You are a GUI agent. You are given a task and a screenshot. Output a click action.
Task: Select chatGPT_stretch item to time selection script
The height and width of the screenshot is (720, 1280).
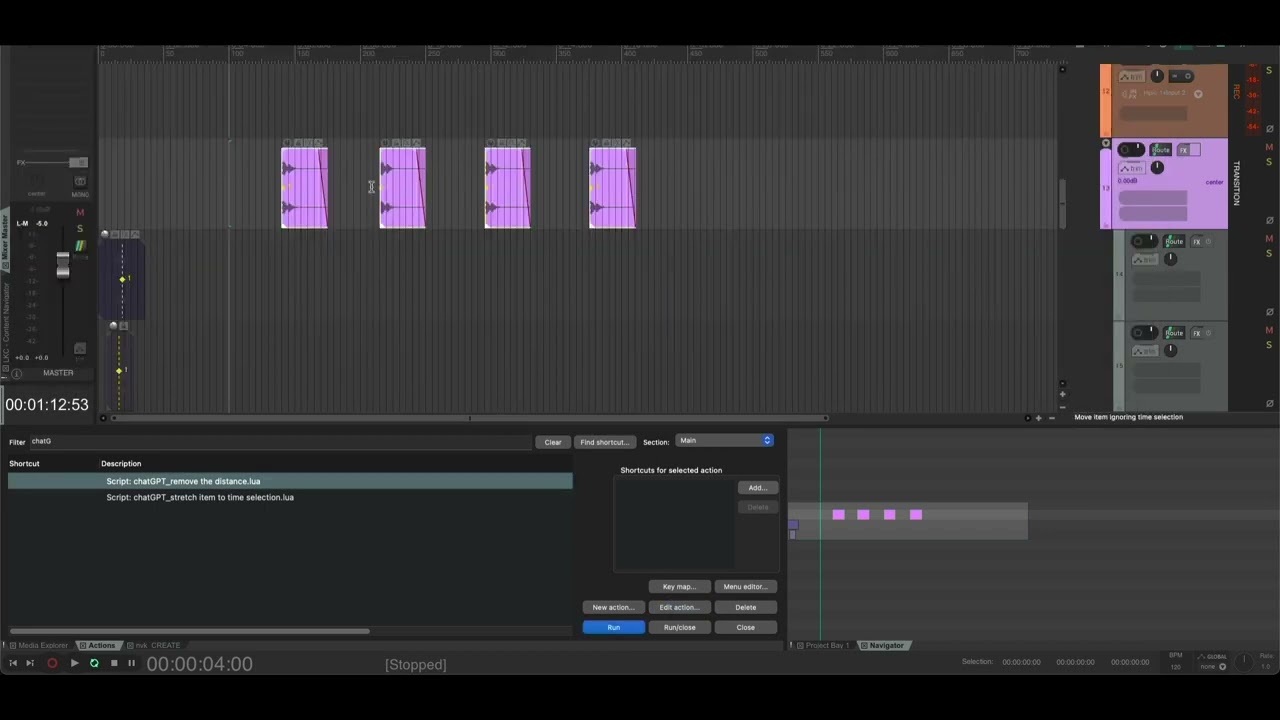[x=290, y=497]
